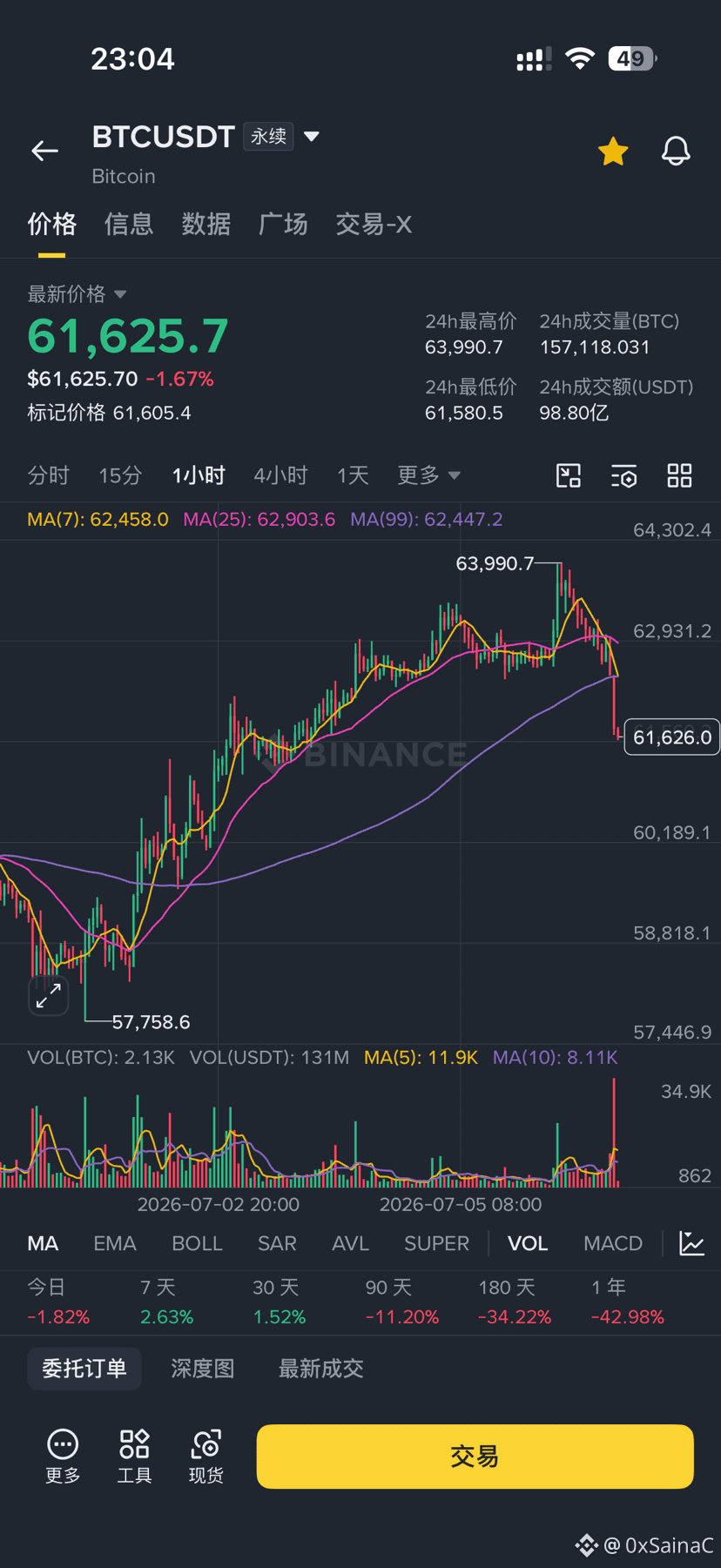The image size is (721, 1568).
Task: Toggle the MA indicator
Action: pyautogui.click(x=43, y=1243)
